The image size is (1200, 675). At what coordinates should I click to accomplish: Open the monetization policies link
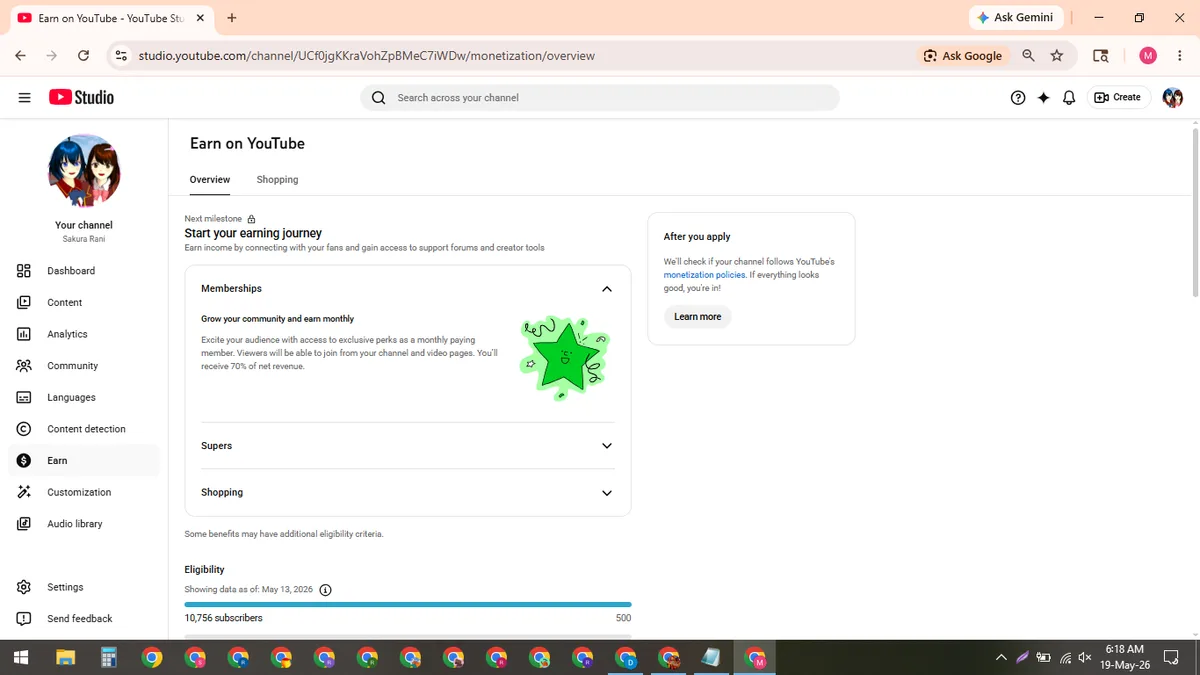coord(704,275)
